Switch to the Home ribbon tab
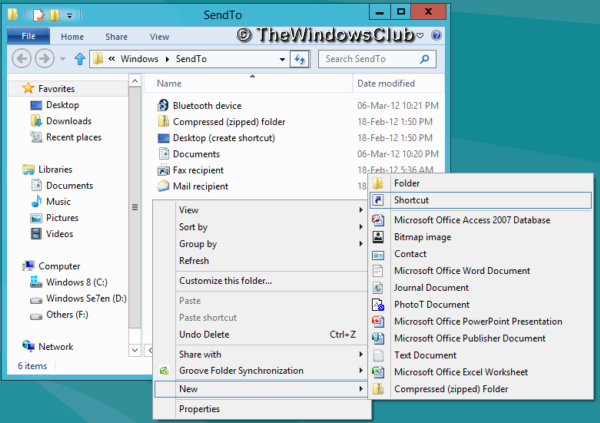Image resolution: width=600 pixels, height=423 pixels. (x=72, y=37)
